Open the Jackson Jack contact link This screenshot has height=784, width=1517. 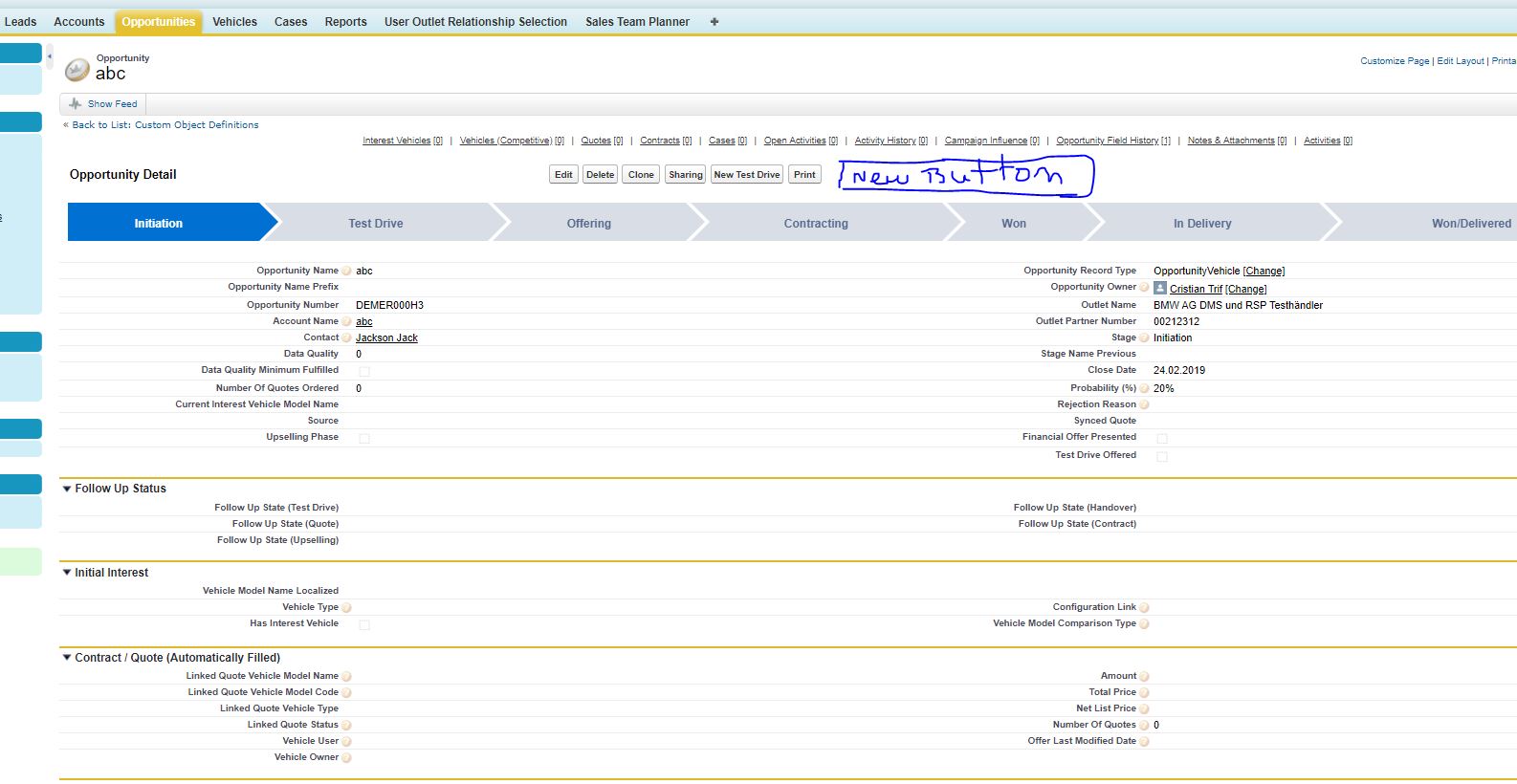click(386, 338)
